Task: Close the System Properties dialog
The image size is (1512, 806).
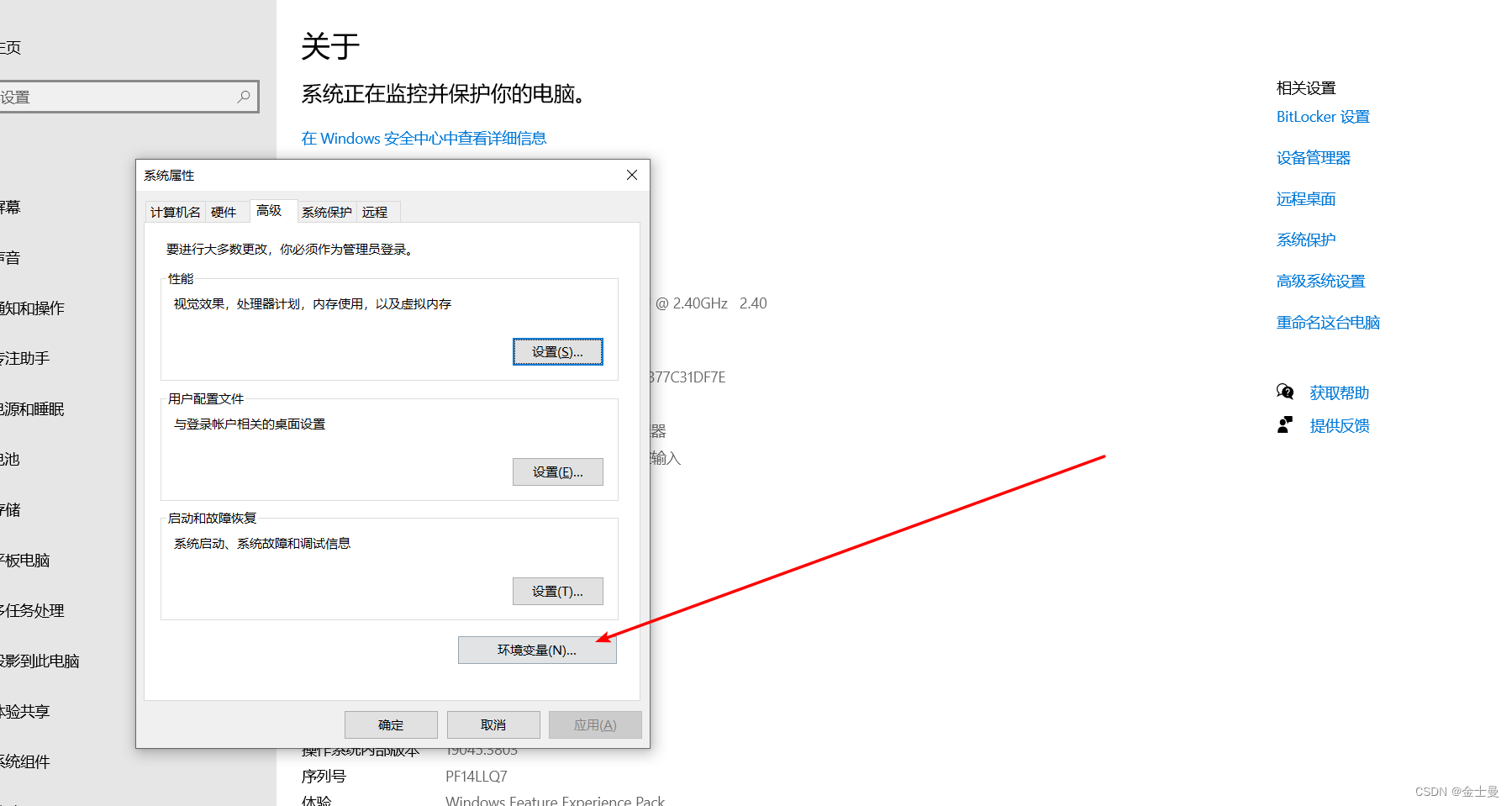Action: 632,175
